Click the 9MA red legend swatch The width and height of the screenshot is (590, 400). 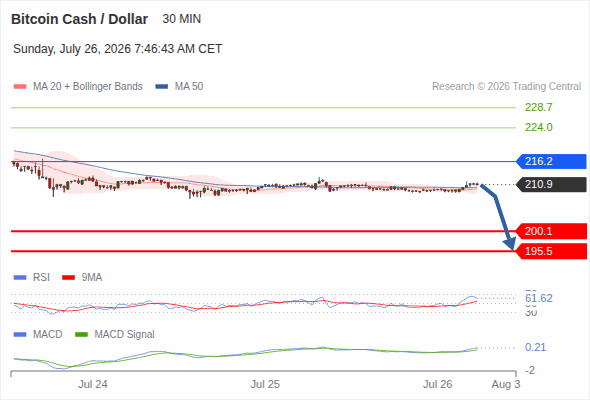pyautogui.click(x=68, y=278)
